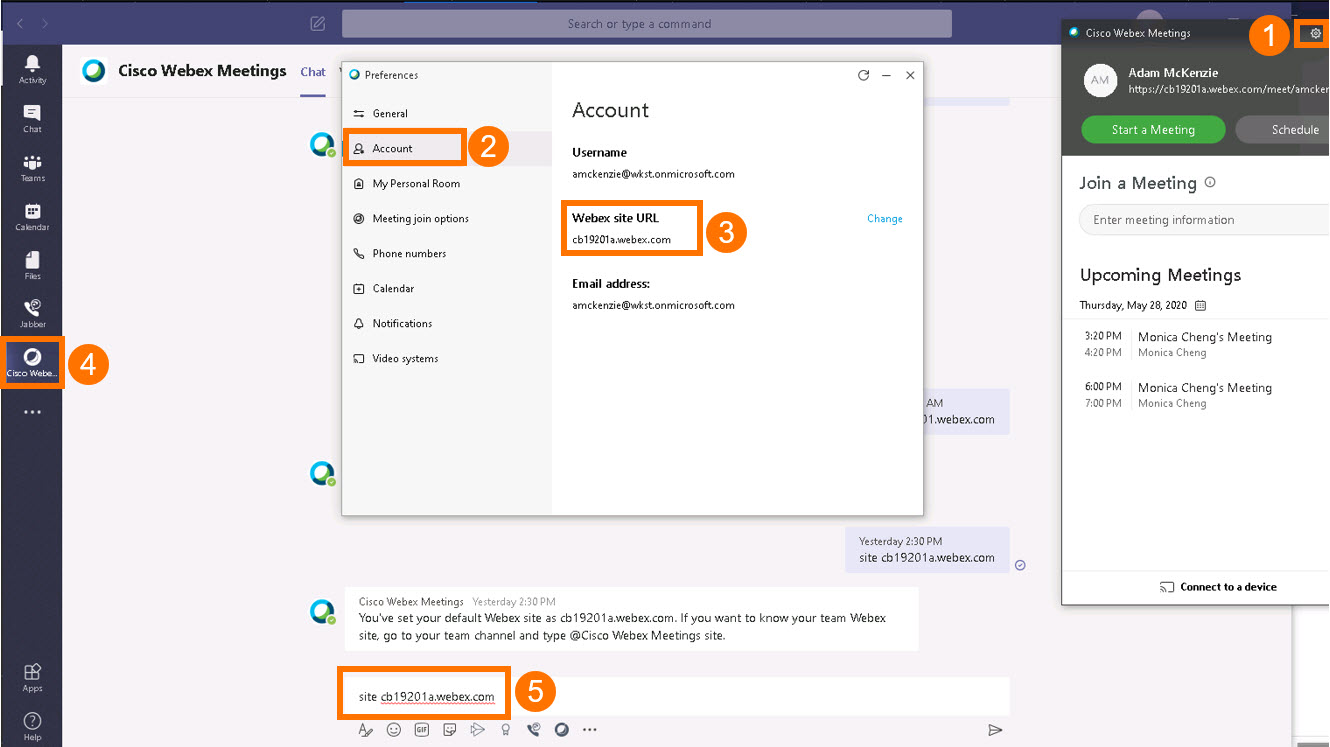1330x747 pixels.
Task: Open more messaging extensions ellipsis
Action: [x=590, y=730]
